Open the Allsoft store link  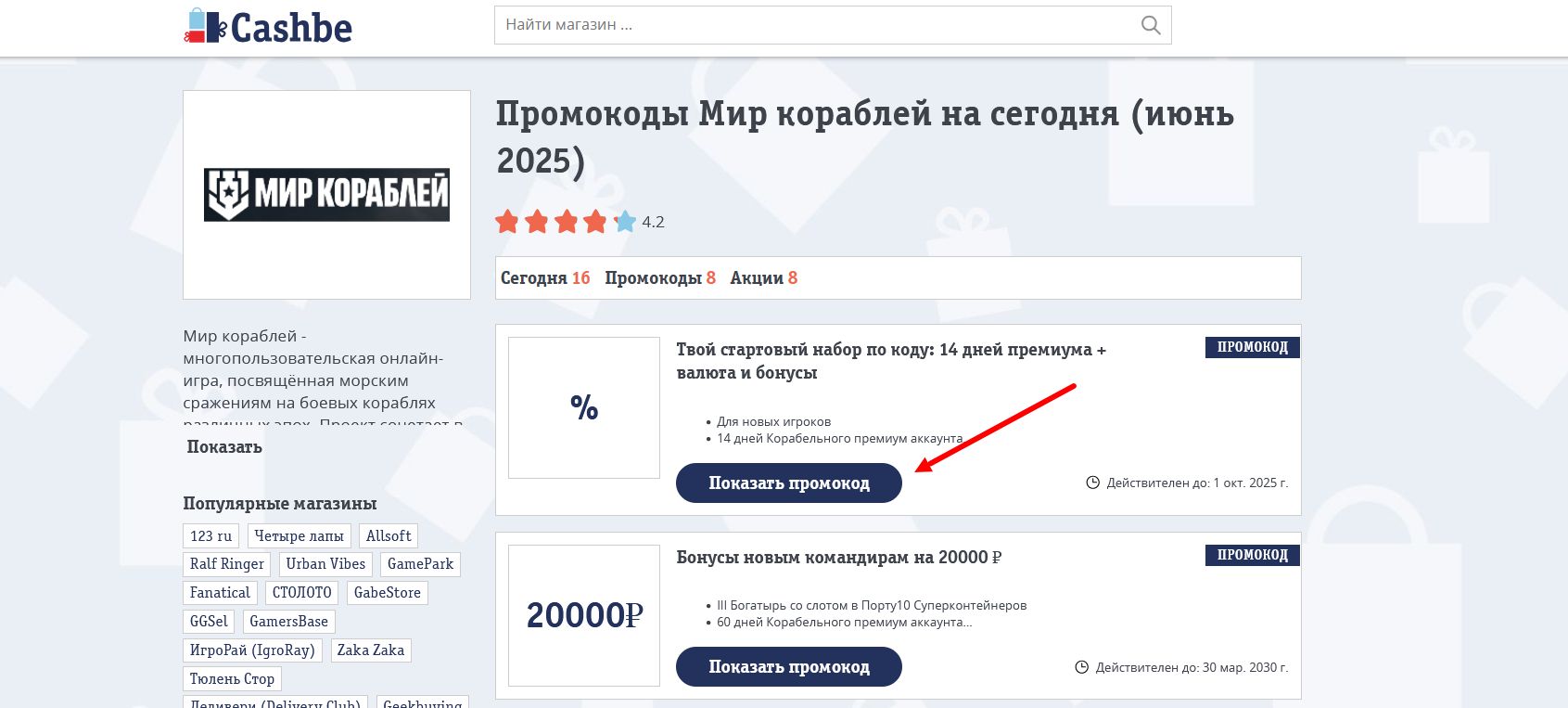click(389, 535)
